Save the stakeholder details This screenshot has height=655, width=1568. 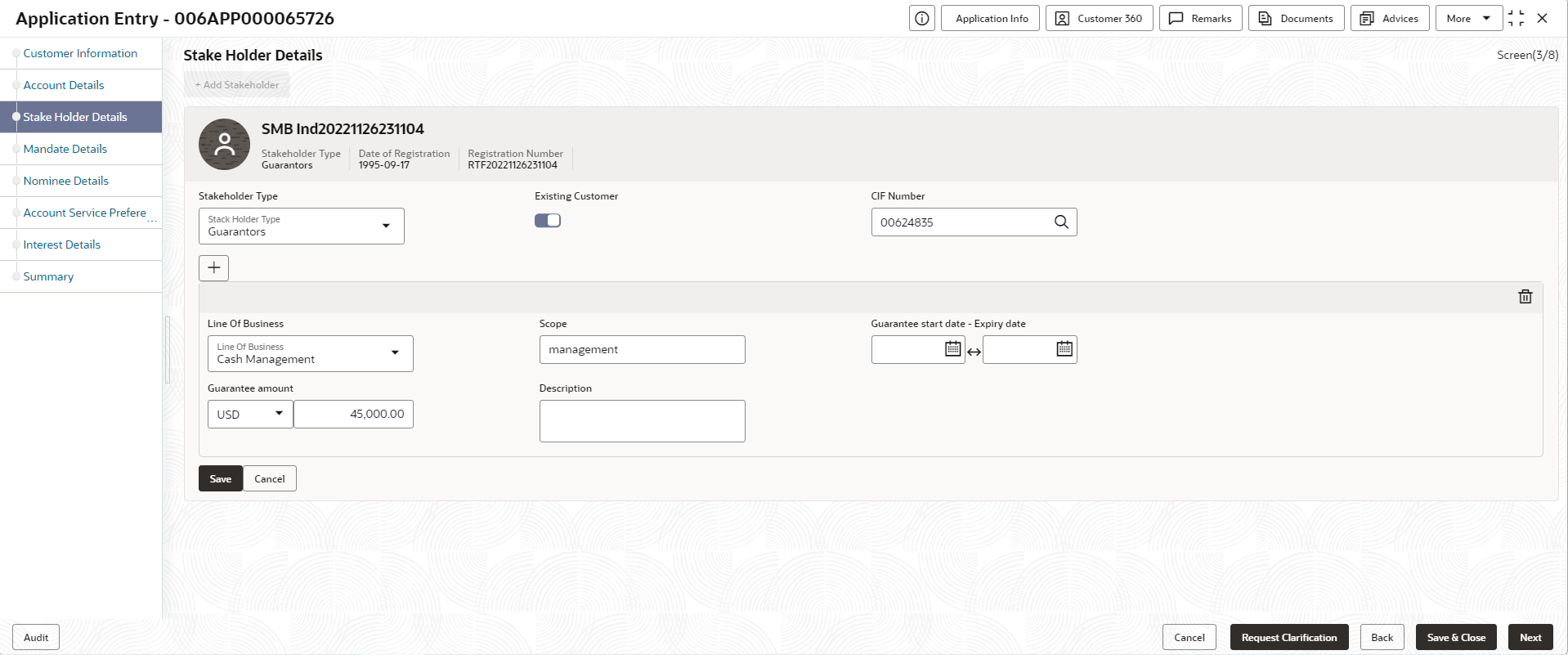221,479
